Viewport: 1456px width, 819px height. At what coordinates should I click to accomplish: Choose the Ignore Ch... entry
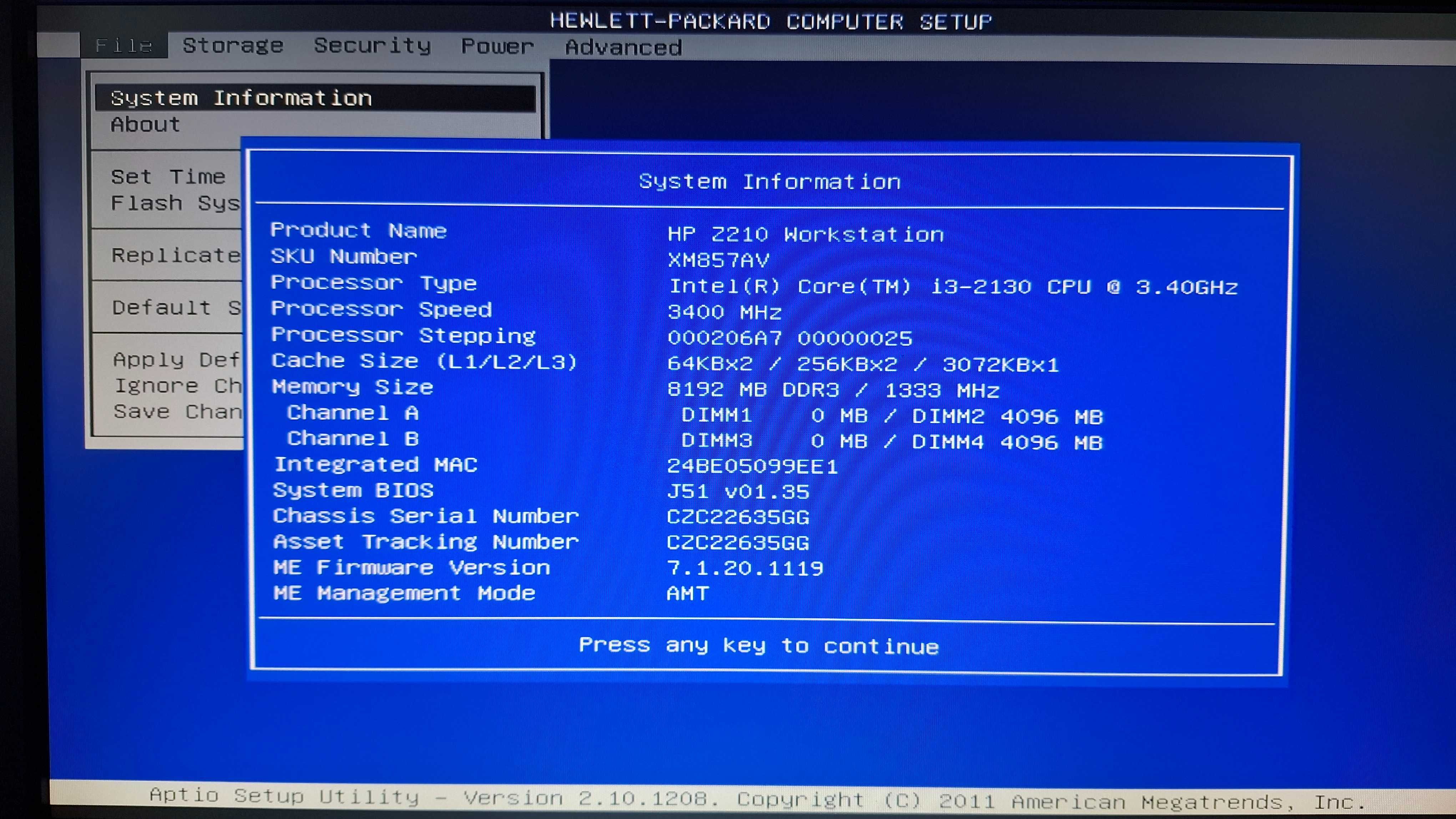tap(177, 386)
